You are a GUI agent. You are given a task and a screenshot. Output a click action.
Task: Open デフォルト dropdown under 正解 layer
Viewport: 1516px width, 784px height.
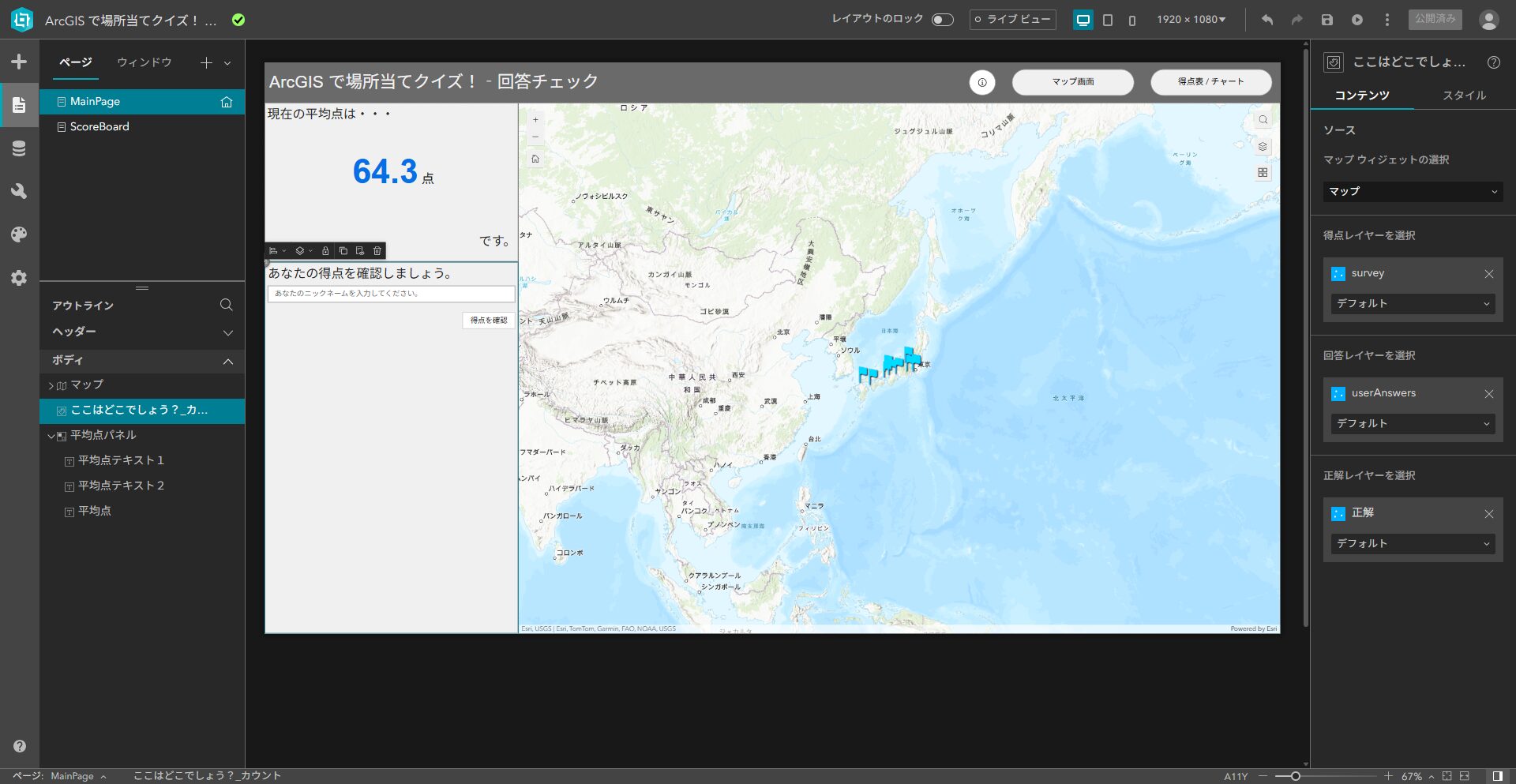[1413, 544]
